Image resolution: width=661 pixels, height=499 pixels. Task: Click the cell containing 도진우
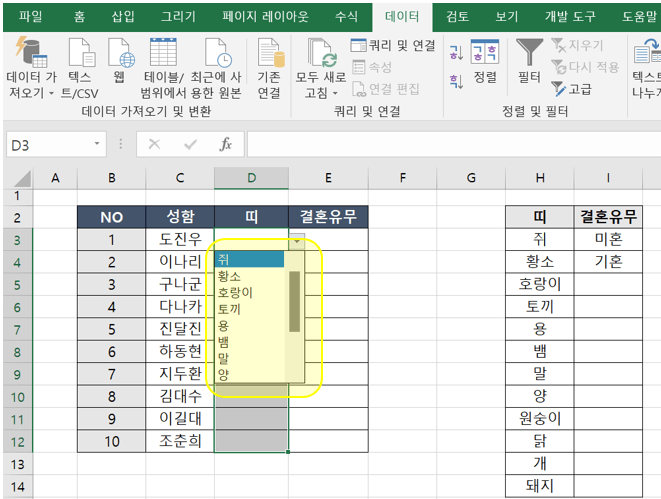tap(180, 239)
